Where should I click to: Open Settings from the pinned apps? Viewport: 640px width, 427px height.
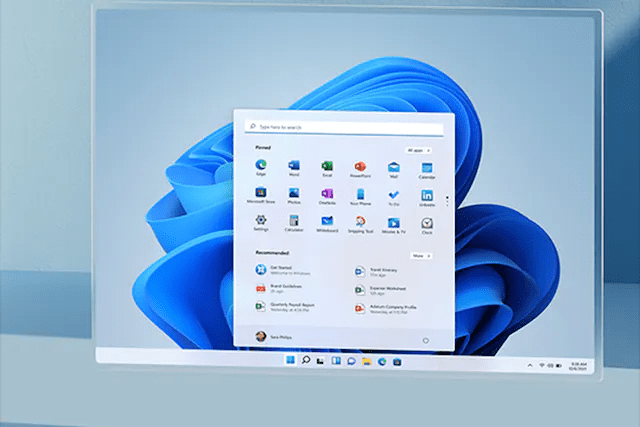pyautogui.click(x=261, y=222)
